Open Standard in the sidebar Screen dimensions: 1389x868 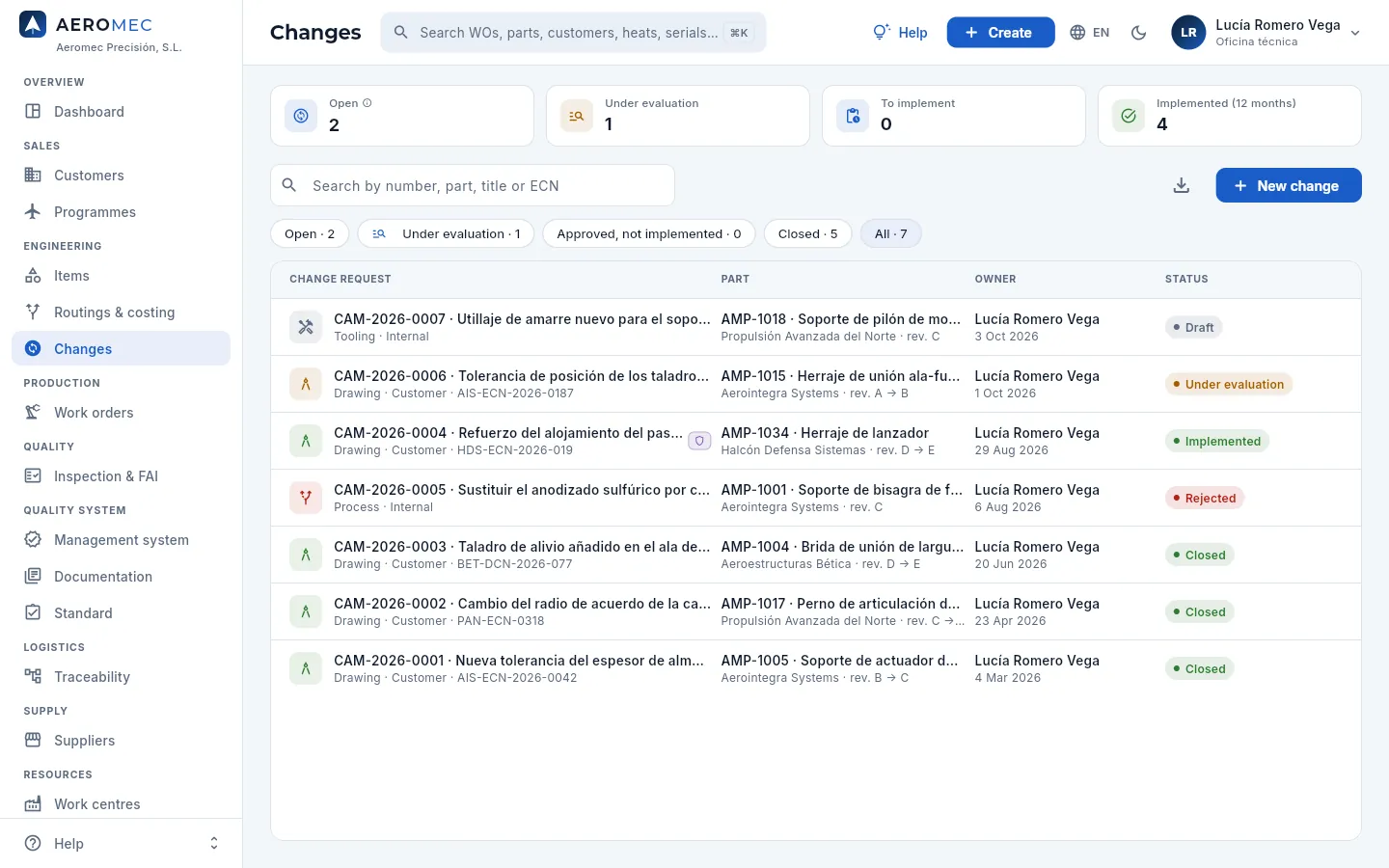click(x=121, y=613)
